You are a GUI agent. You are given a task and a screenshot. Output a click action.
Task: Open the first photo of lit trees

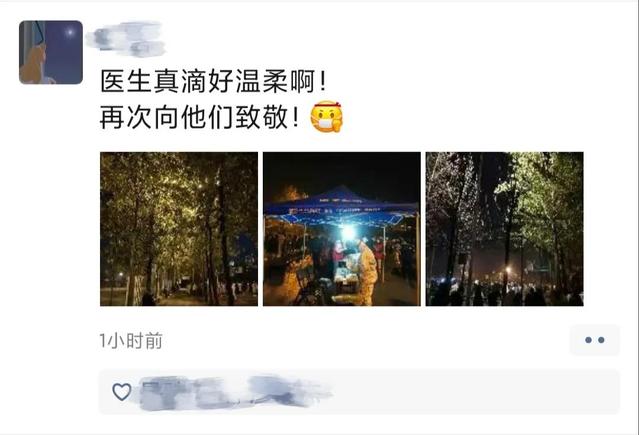(179, 229)
